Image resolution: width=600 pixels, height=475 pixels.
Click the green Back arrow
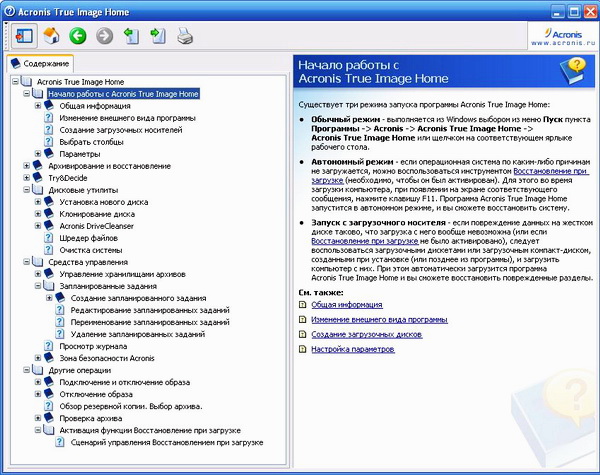78,36
